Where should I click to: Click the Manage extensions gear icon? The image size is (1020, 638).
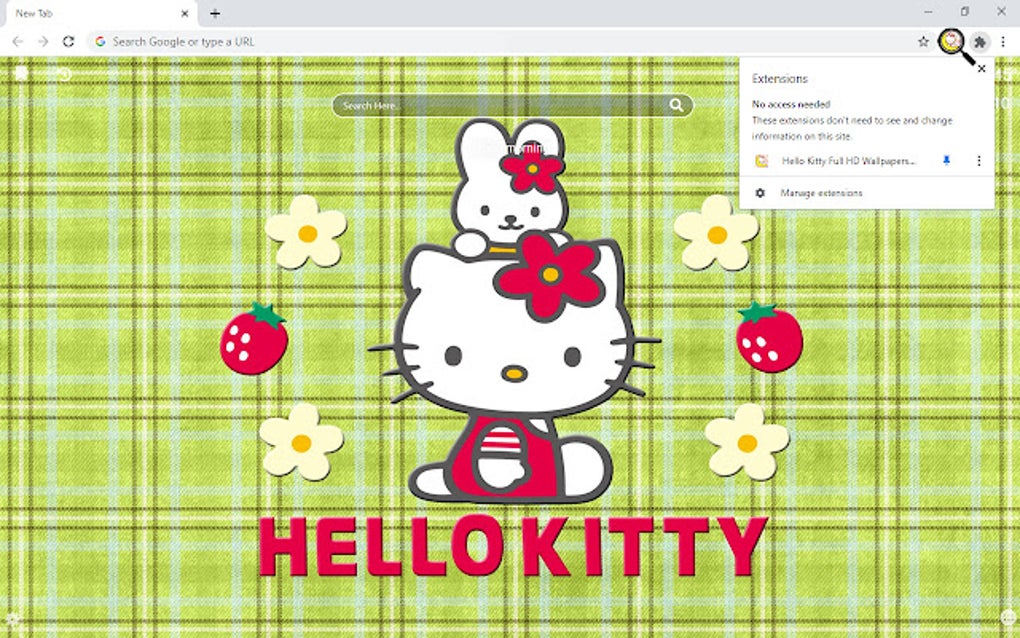[x=760, y=193]
